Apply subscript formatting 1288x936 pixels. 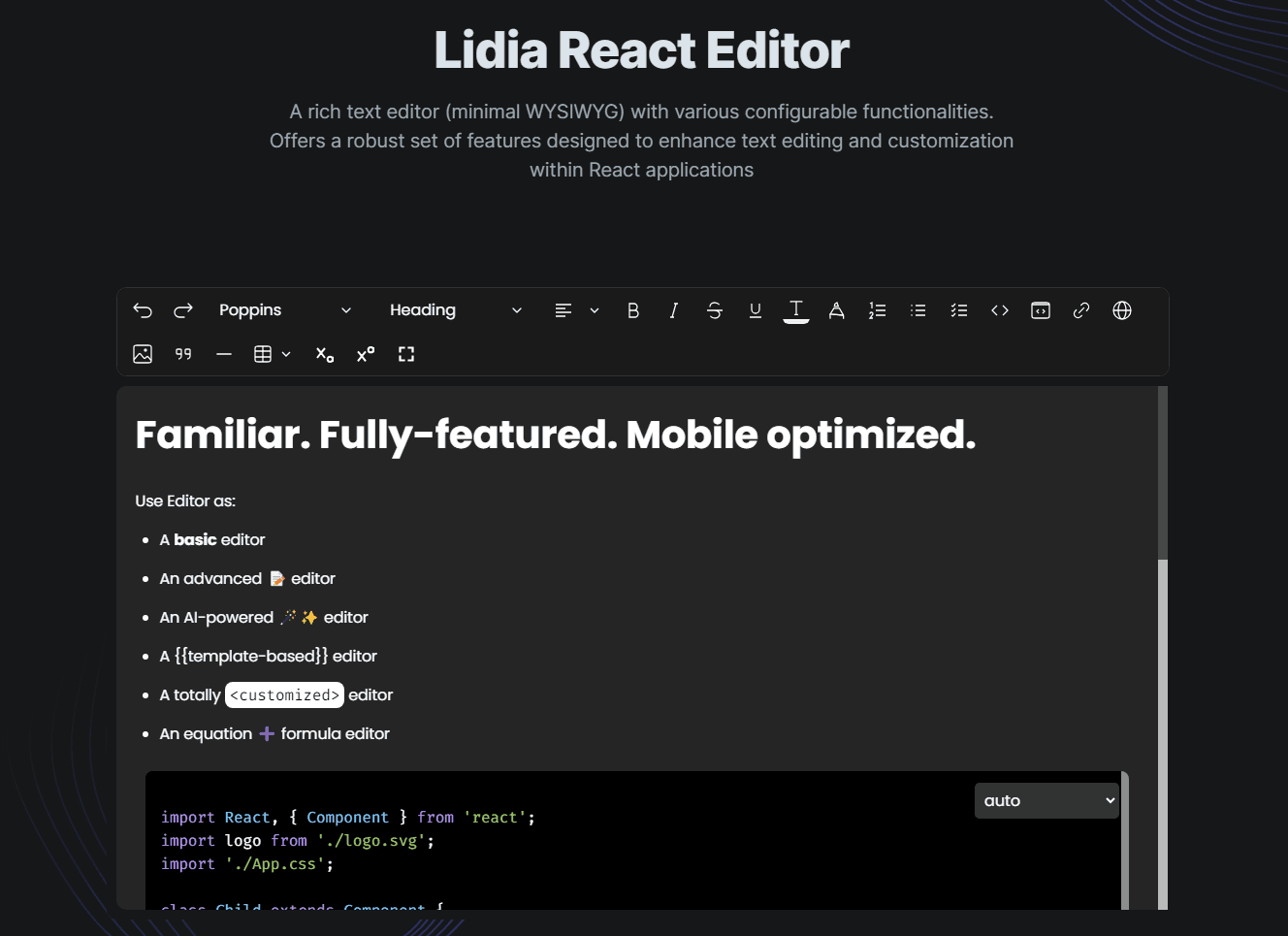[x=324, y=354]
